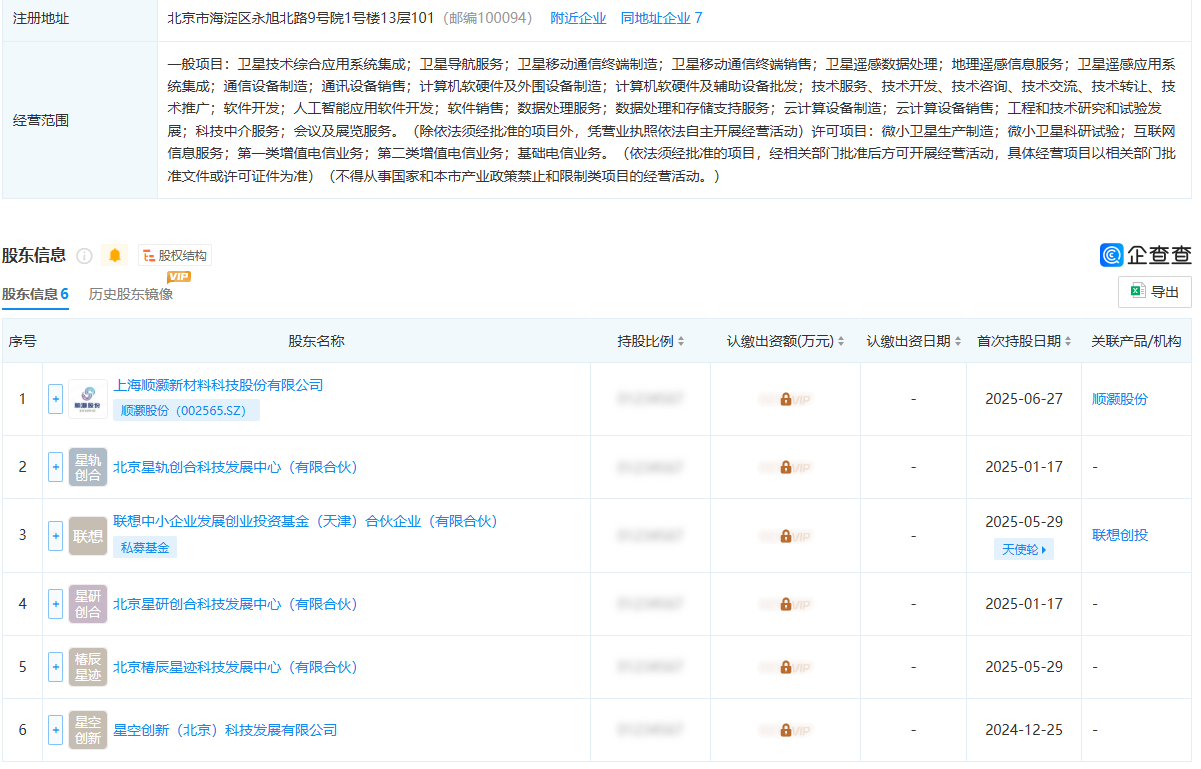Expand row for 北京星研创合科技发展中心
The height and width of the screenshot is (769, 1201).
pos(55,604)
